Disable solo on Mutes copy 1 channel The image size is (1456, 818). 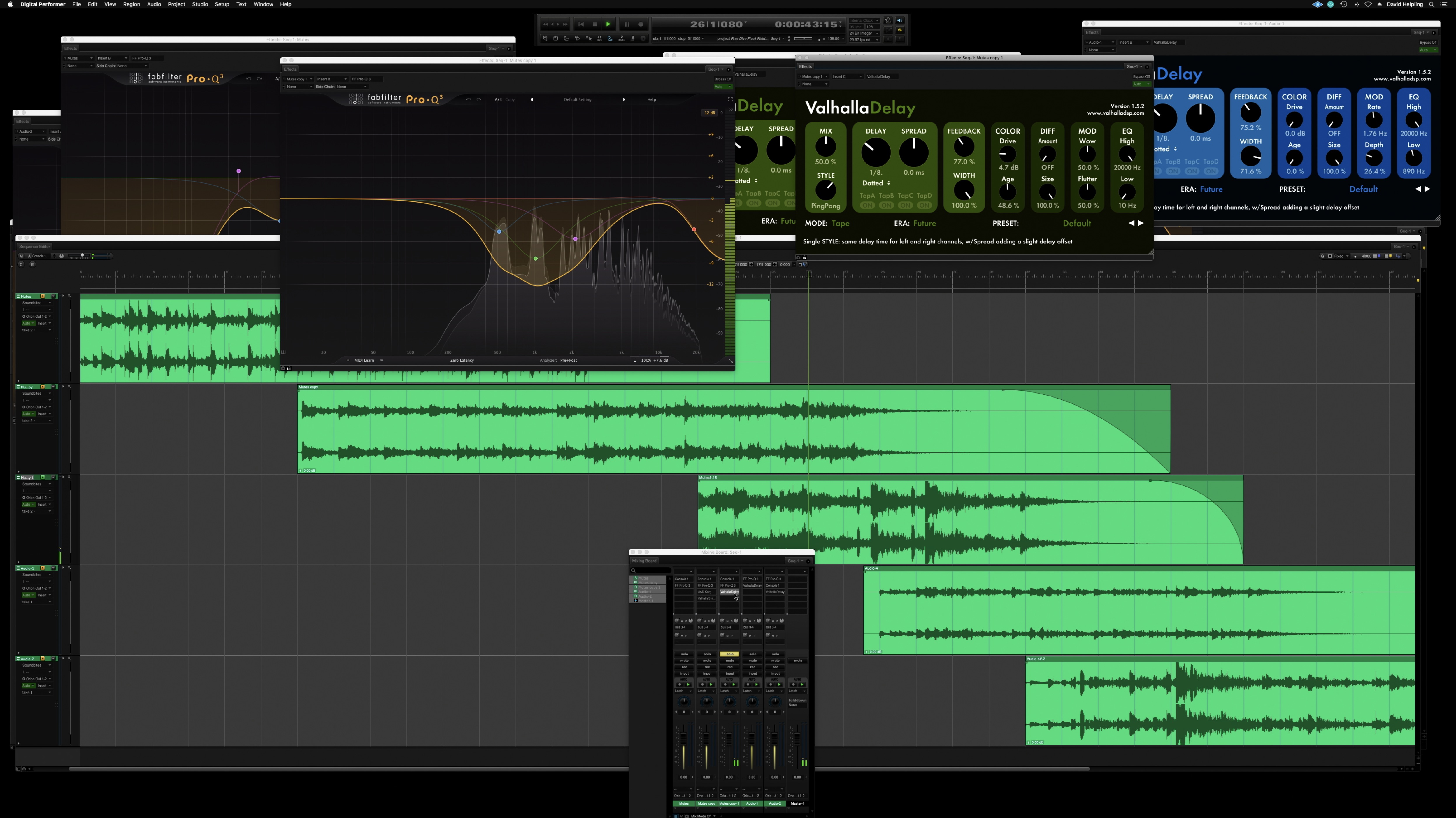point(729,654)
